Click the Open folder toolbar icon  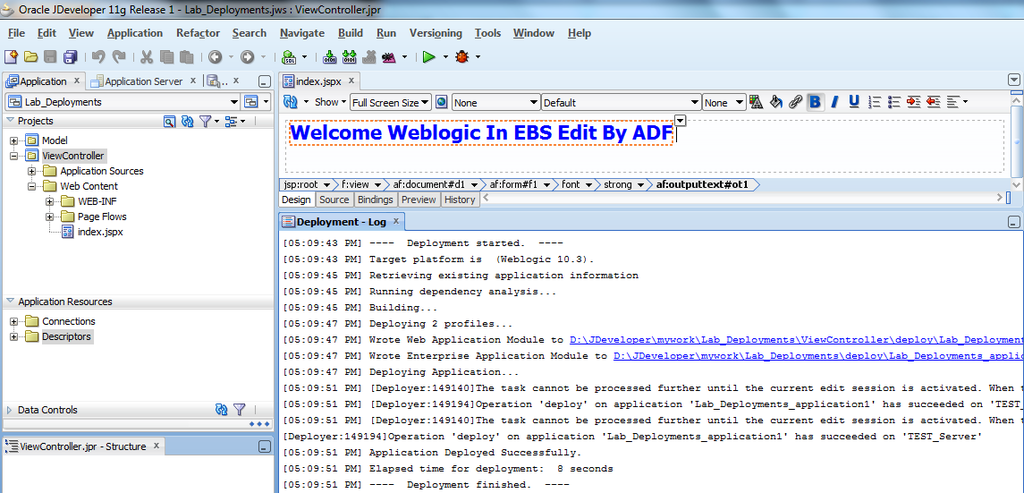(x=30, y=57)
